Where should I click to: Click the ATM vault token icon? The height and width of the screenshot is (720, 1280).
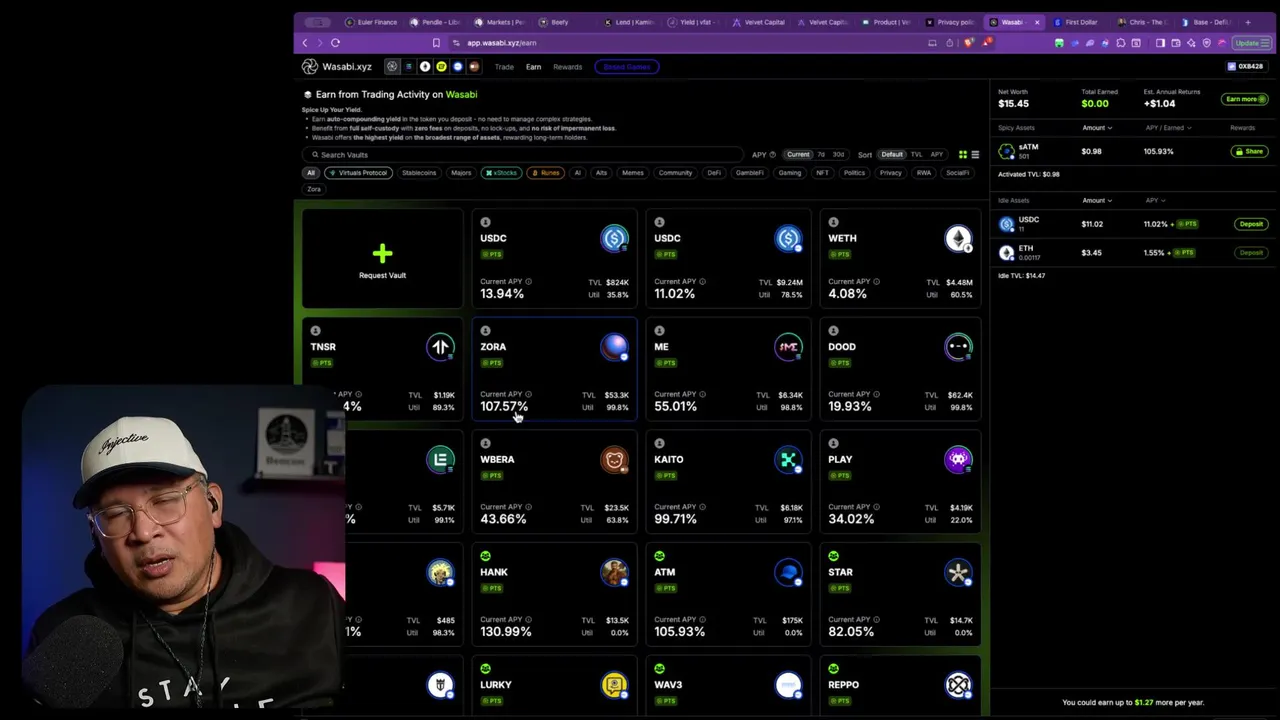point(788,573)
